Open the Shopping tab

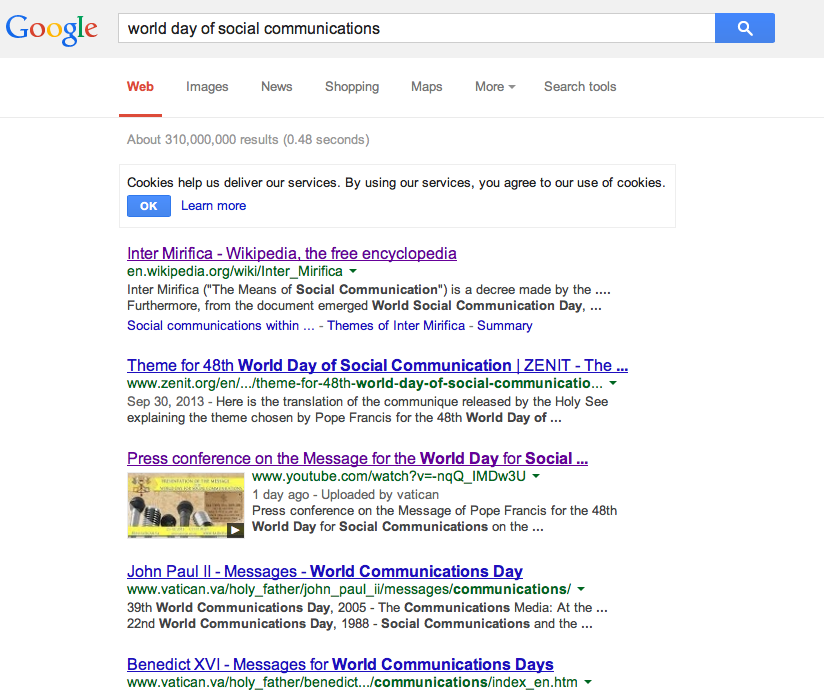(352, 87)
